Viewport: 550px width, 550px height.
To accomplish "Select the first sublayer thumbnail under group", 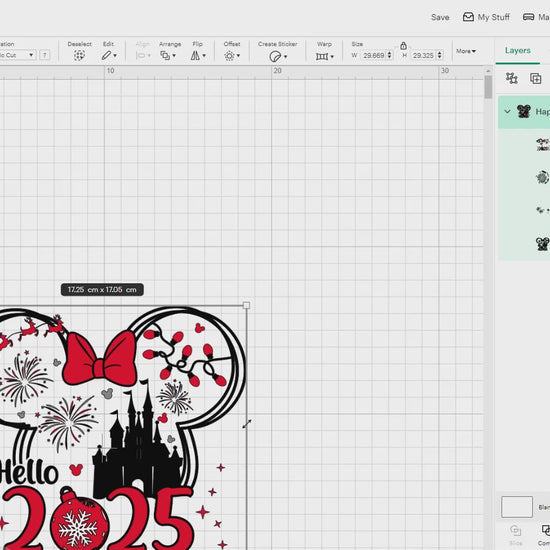I will tap(543, 145).
